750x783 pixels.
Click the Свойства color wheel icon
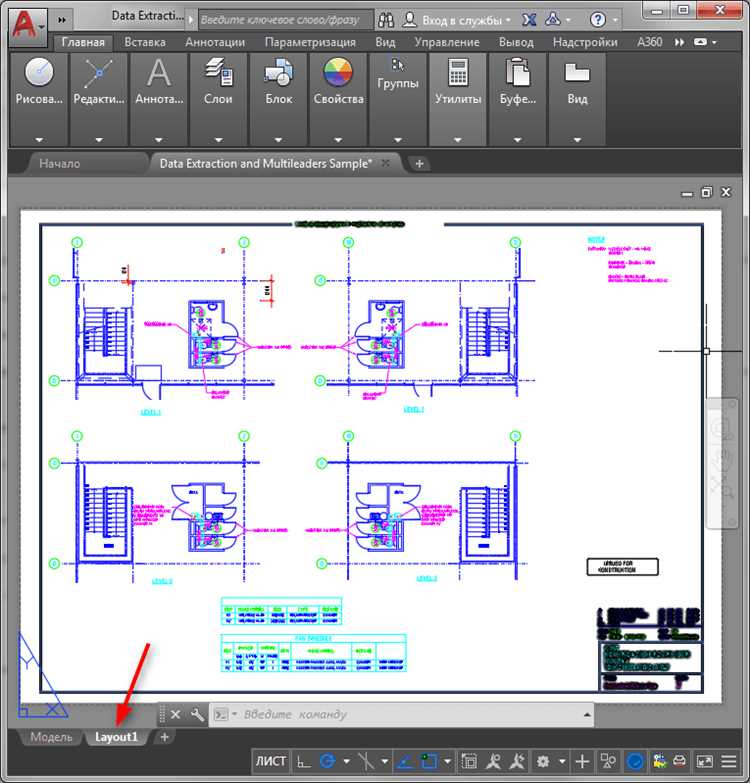coord(338,73)
